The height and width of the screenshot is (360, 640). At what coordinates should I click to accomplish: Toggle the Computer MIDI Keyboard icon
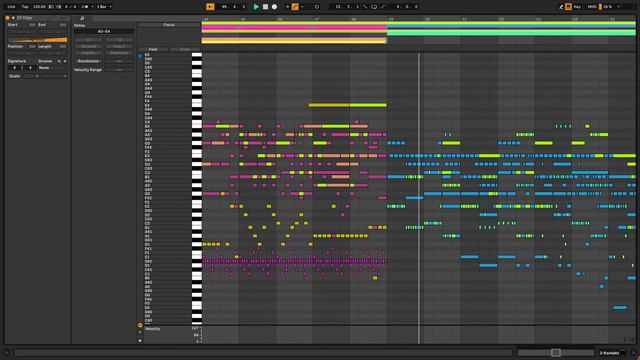pos(568,7)
